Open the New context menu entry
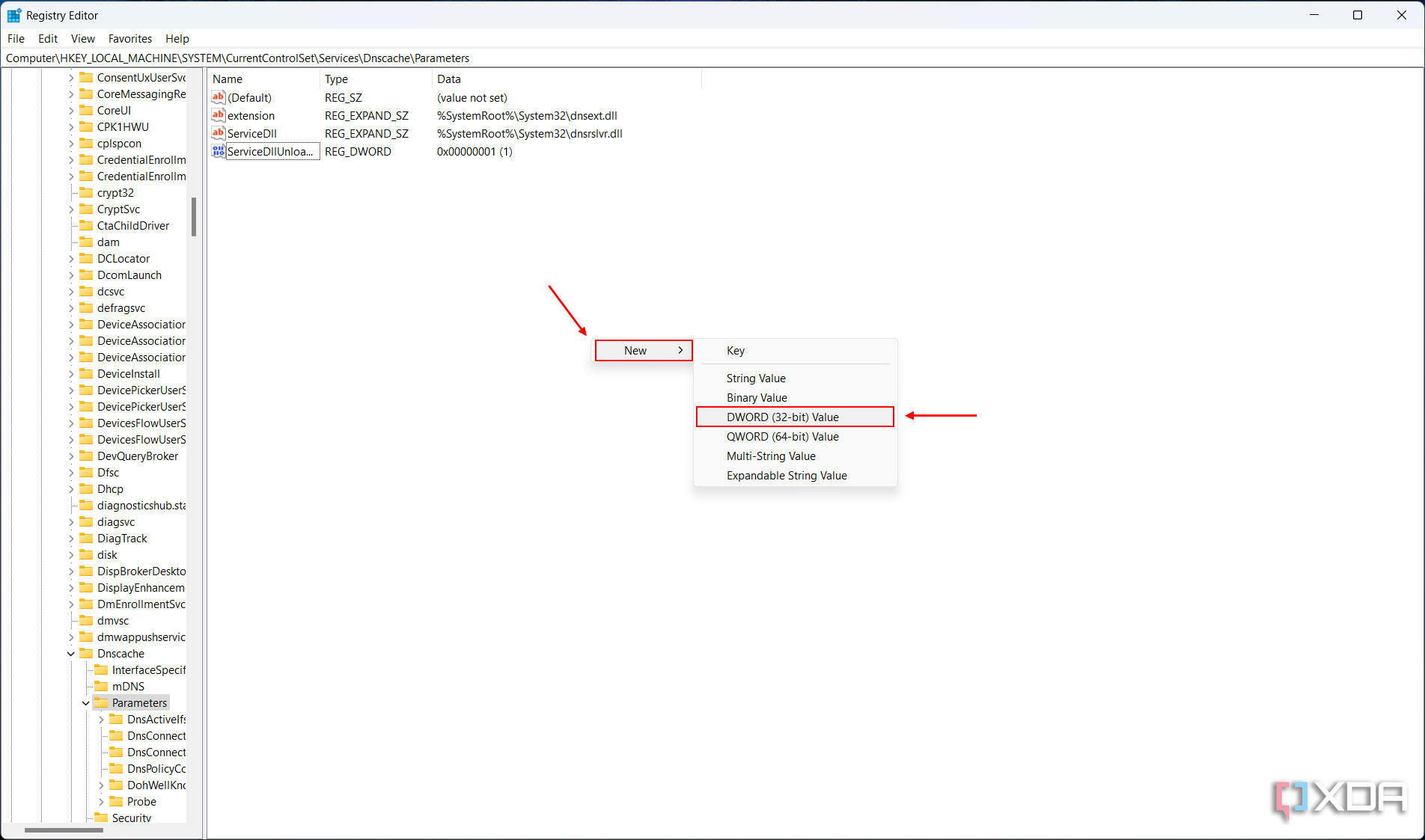Viewport: 1425px width, 840px height. 644,350
